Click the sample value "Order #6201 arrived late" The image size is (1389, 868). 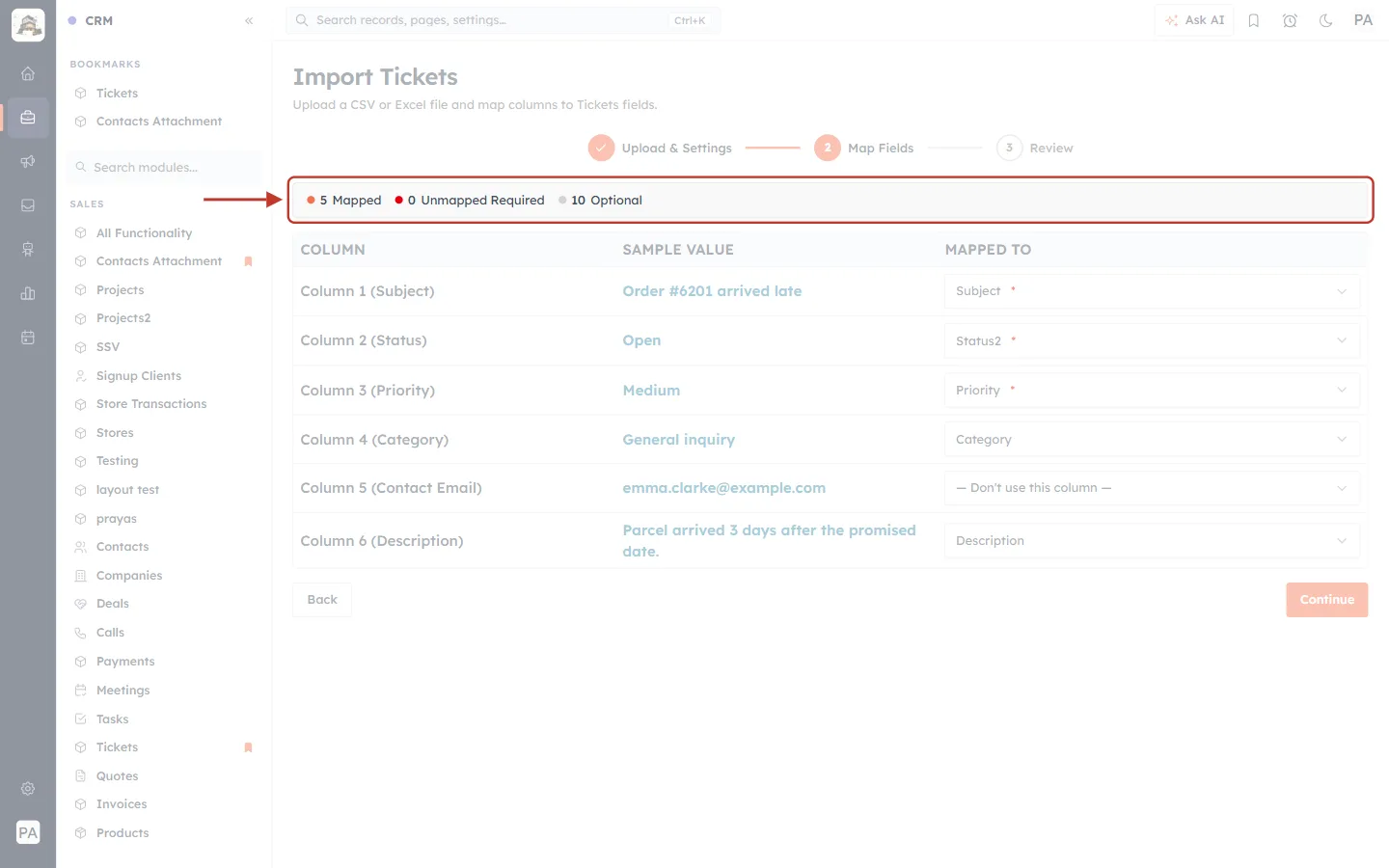tap(712, 291)
